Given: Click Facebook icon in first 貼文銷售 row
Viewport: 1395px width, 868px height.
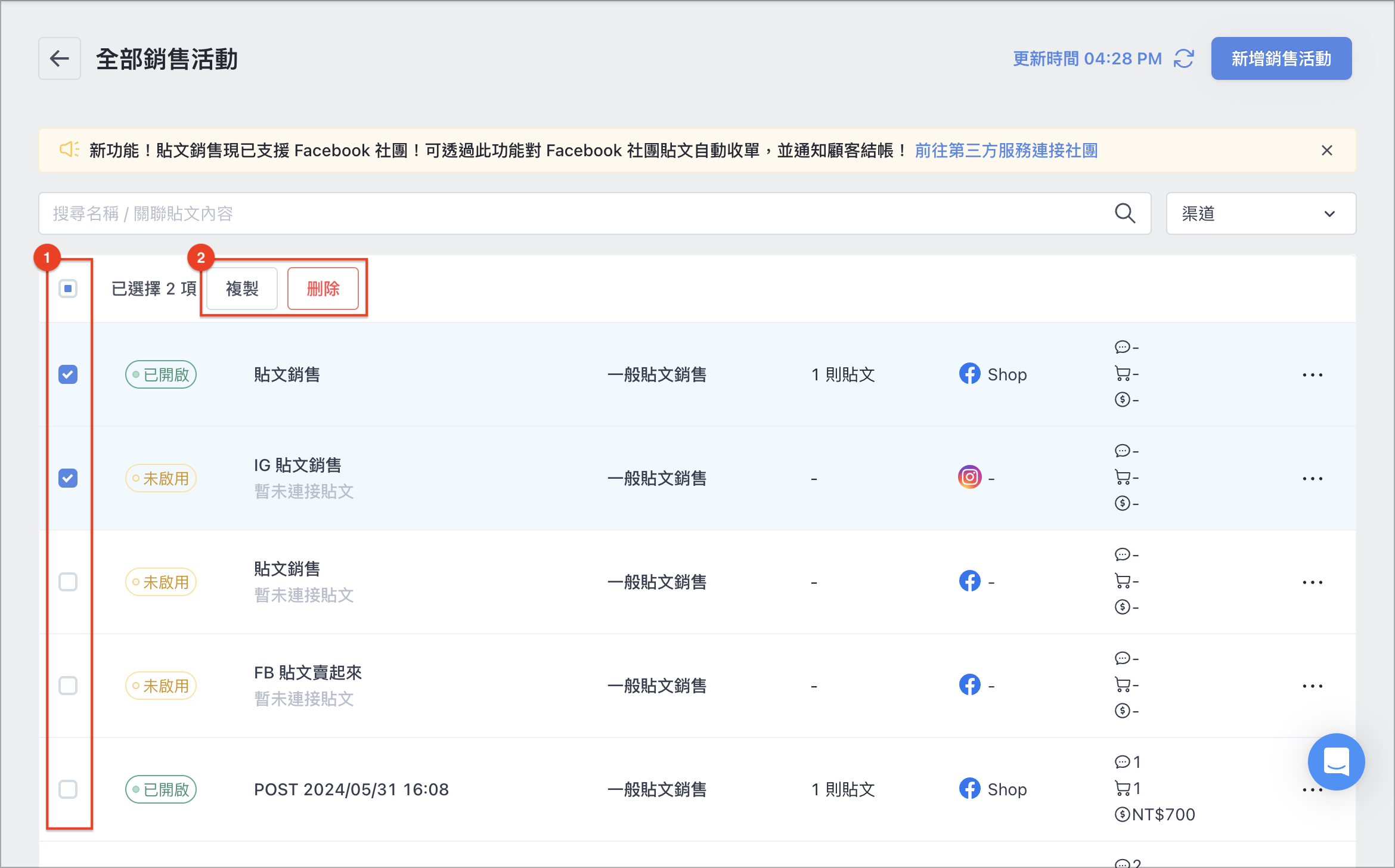Looking at the screenshot, I should coord(969,374).
